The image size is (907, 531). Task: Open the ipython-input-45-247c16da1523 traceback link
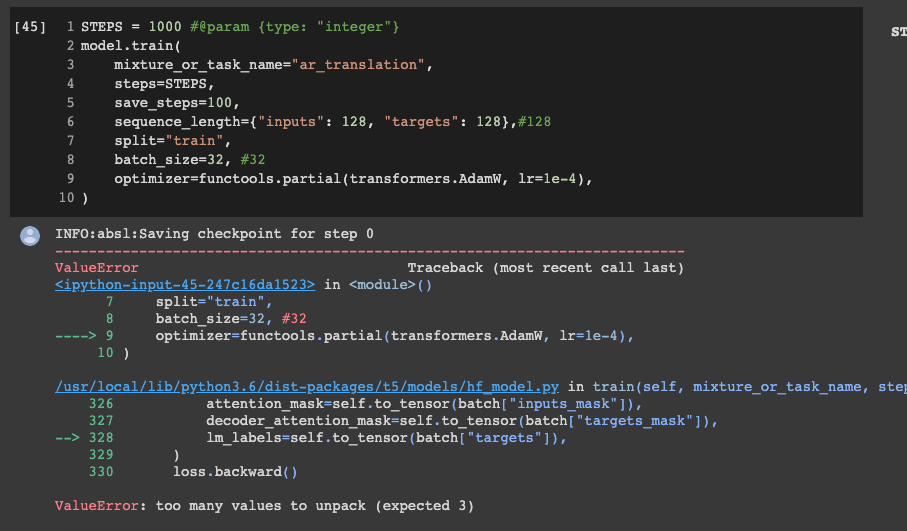click(x=185, y=285)
